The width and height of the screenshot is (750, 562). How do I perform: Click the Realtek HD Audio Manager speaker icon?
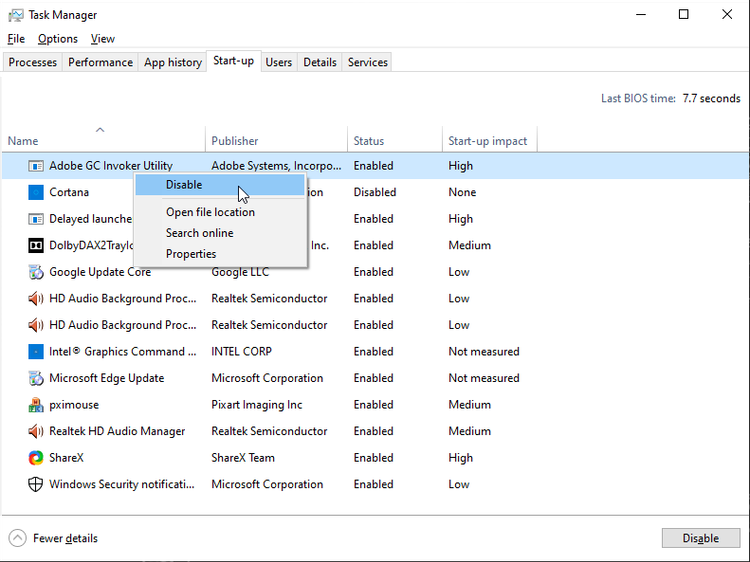[x=36, y=431]
